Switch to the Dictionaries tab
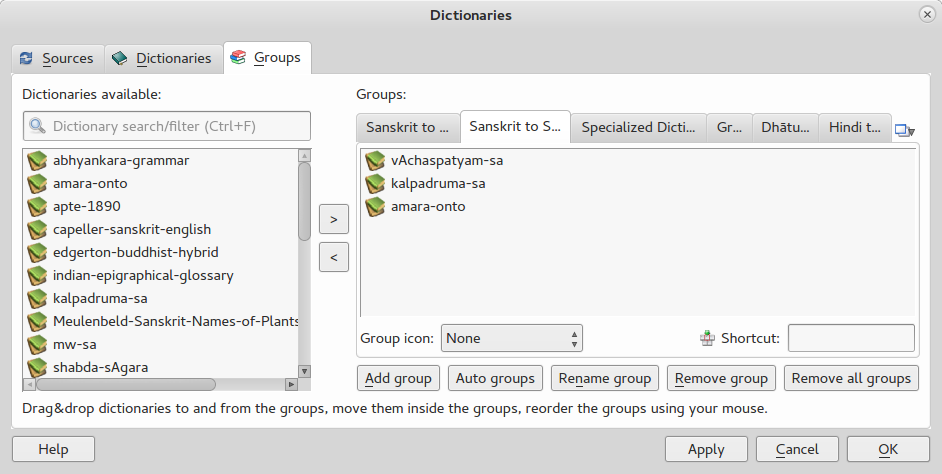Image resolution: width=942 pixels, height=474 pixels. click(x=162, y=58)
